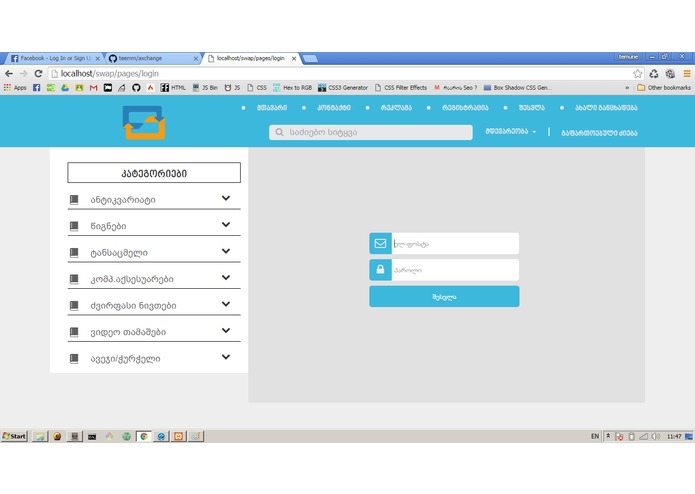Click the magnifier icon in the search box
Screen dimensions: 695x494
click(x=279, y=132)
